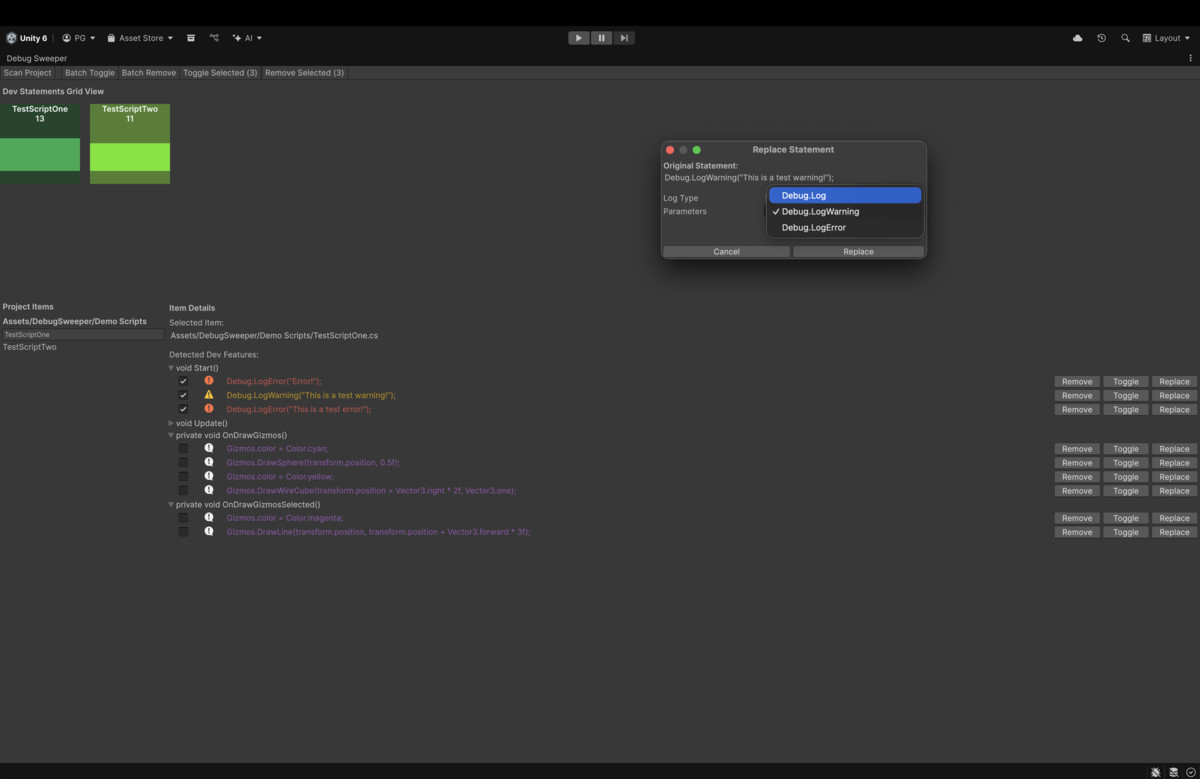Click Remove for Debug.LogError("Error!") row
Image resolution: width=1200 pixels, height=779 pixels.
coord(1077,381)
